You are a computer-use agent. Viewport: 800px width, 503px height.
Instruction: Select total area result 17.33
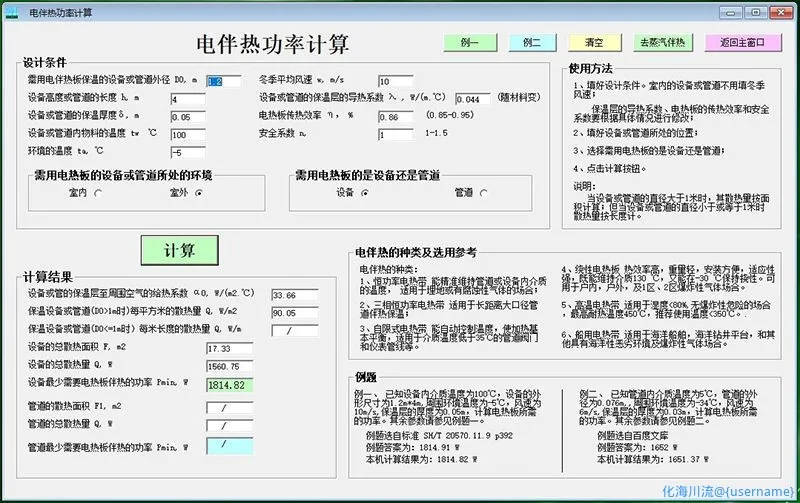point(230,348)
